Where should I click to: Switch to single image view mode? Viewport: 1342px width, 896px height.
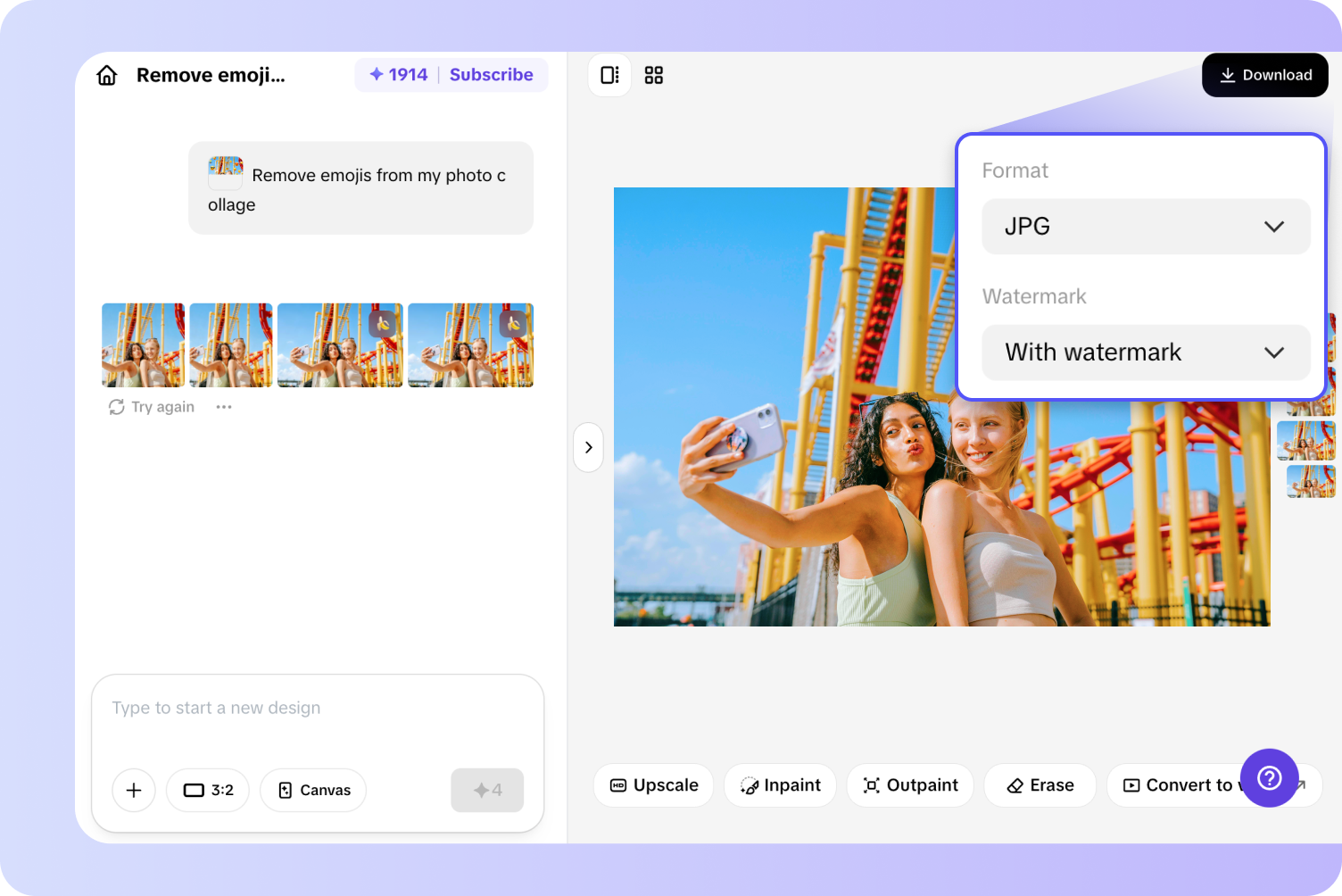coord(609,75)
